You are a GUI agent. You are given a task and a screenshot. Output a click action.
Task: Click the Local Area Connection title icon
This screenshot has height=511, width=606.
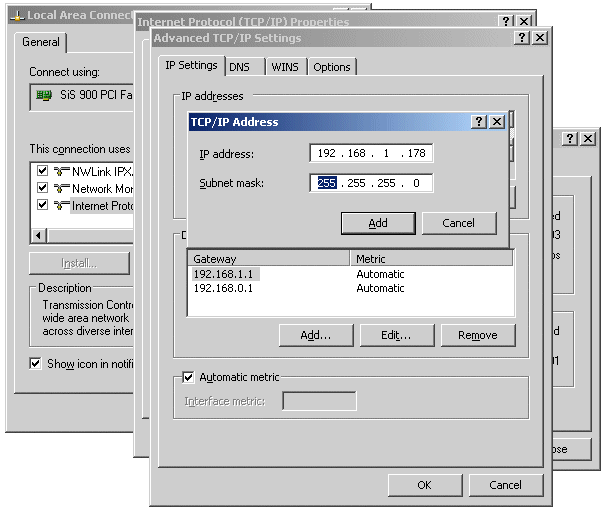coord(17,15)
